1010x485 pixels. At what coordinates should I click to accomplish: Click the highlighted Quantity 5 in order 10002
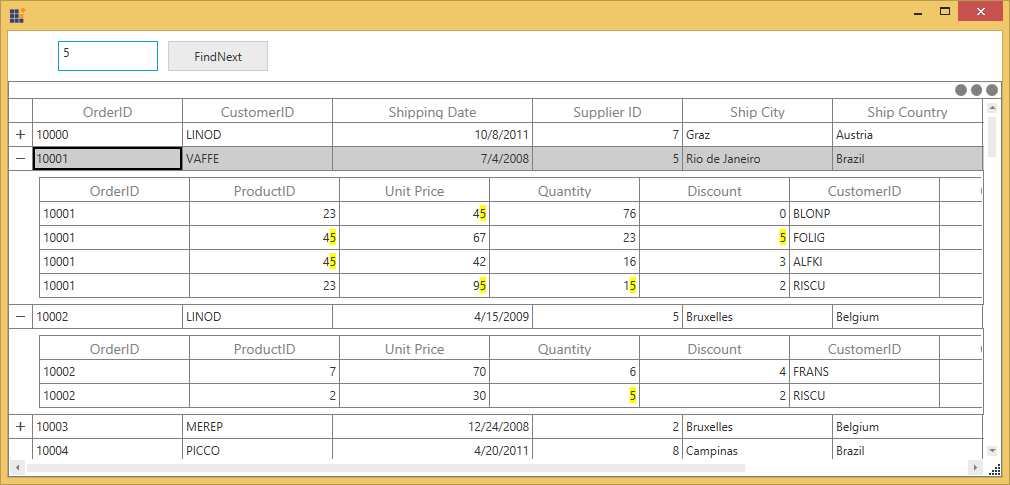564,395
